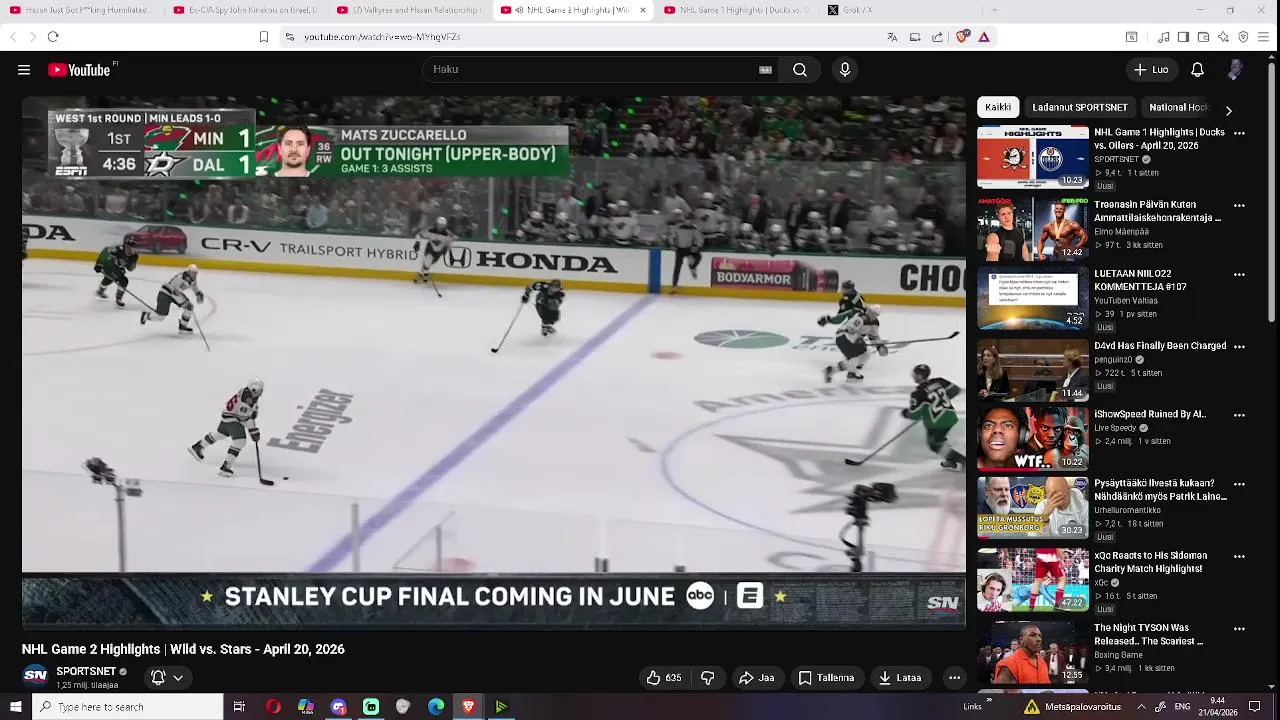The image size is (1280, 720).
Task: Click the browser address bar URL
Action: [x=382, y=37]
